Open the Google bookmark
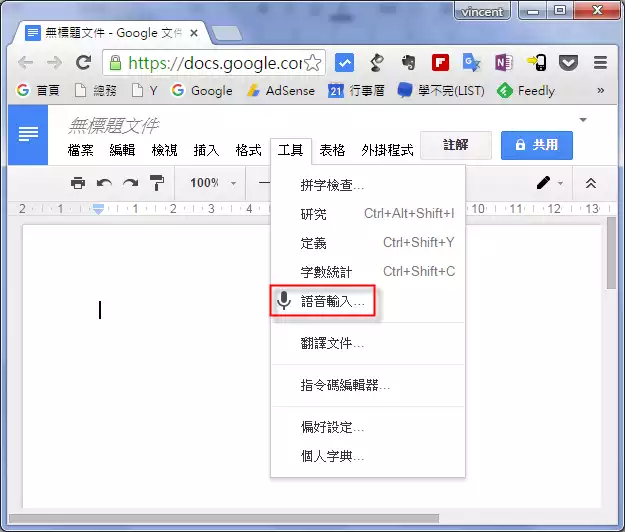This screenshot has width=625, height=532. click(201, 91)
